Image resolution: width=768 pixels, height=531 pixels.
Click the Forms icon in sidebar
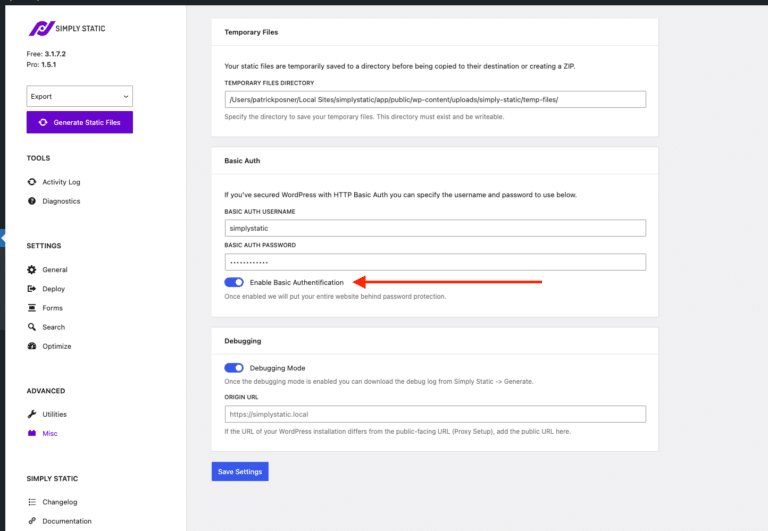click(x=32, y=308)
